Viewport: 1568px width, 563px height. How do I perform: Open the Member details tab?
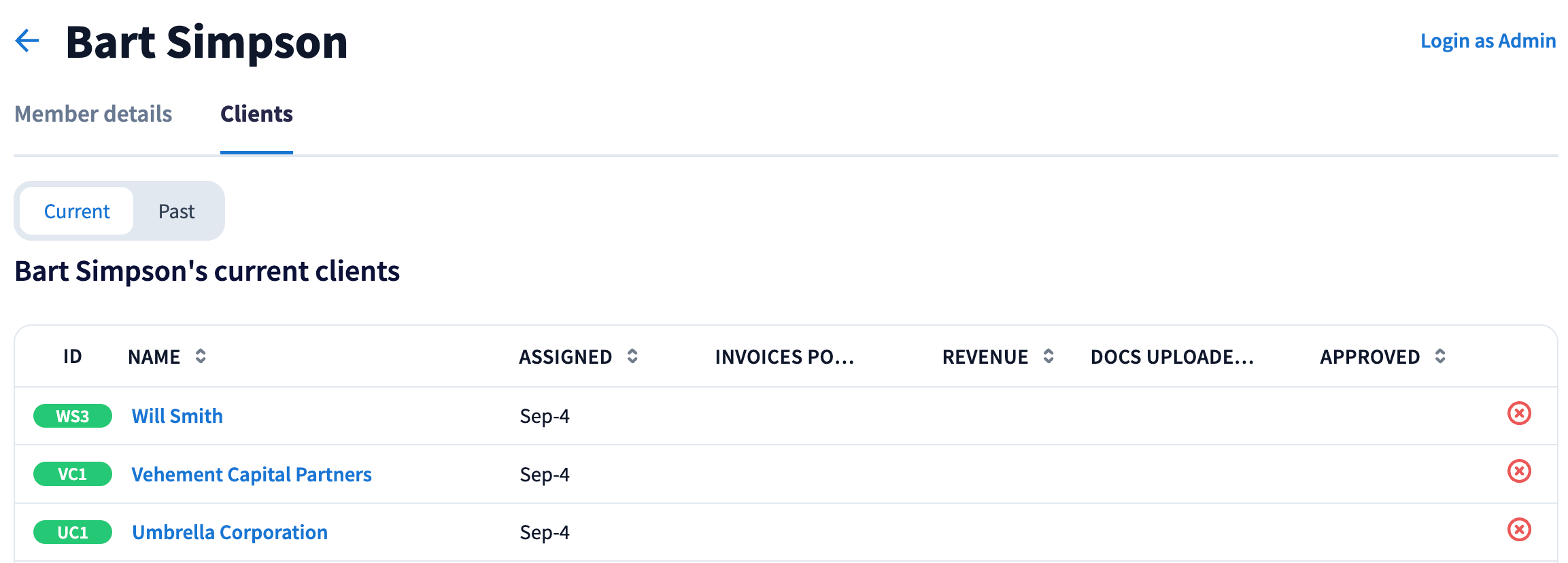tap(93, 114)
